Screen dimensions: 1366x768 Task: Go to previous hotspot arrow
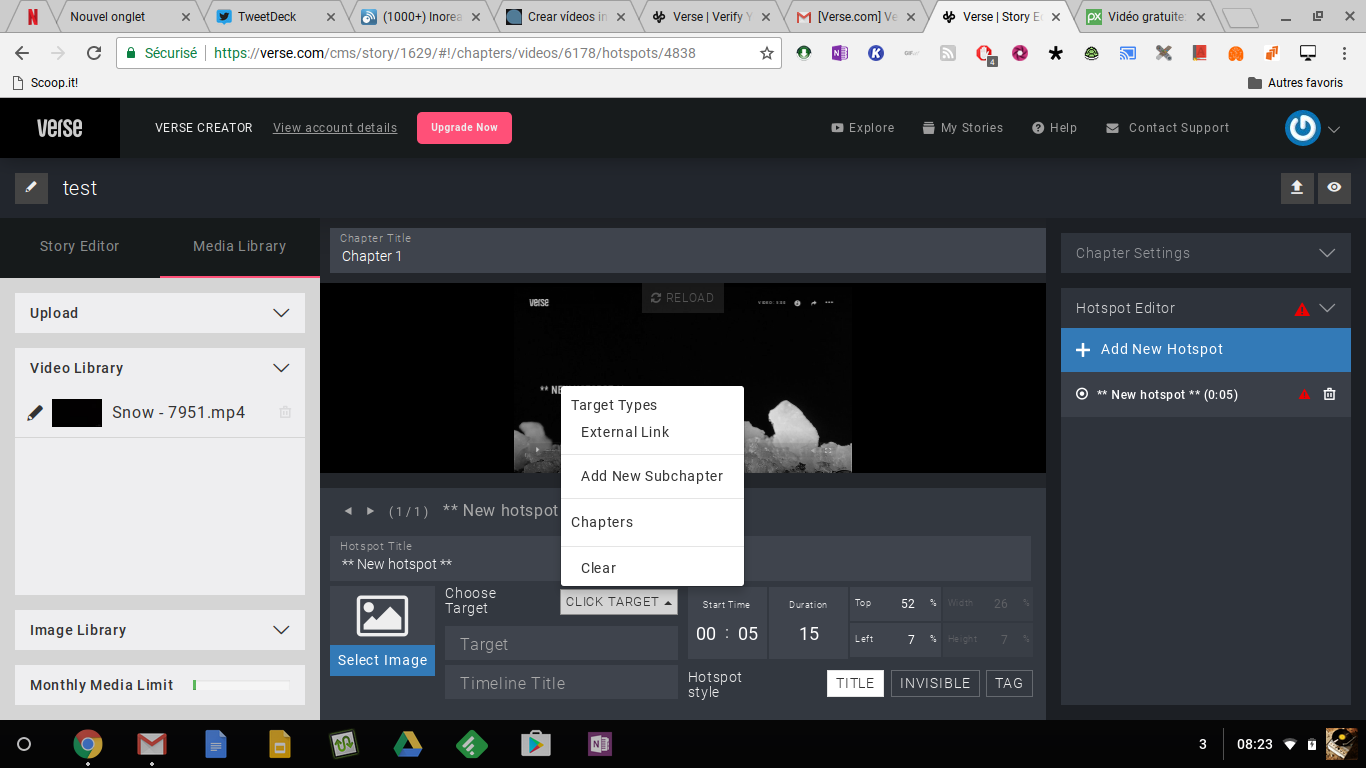[x=348, y=511]
